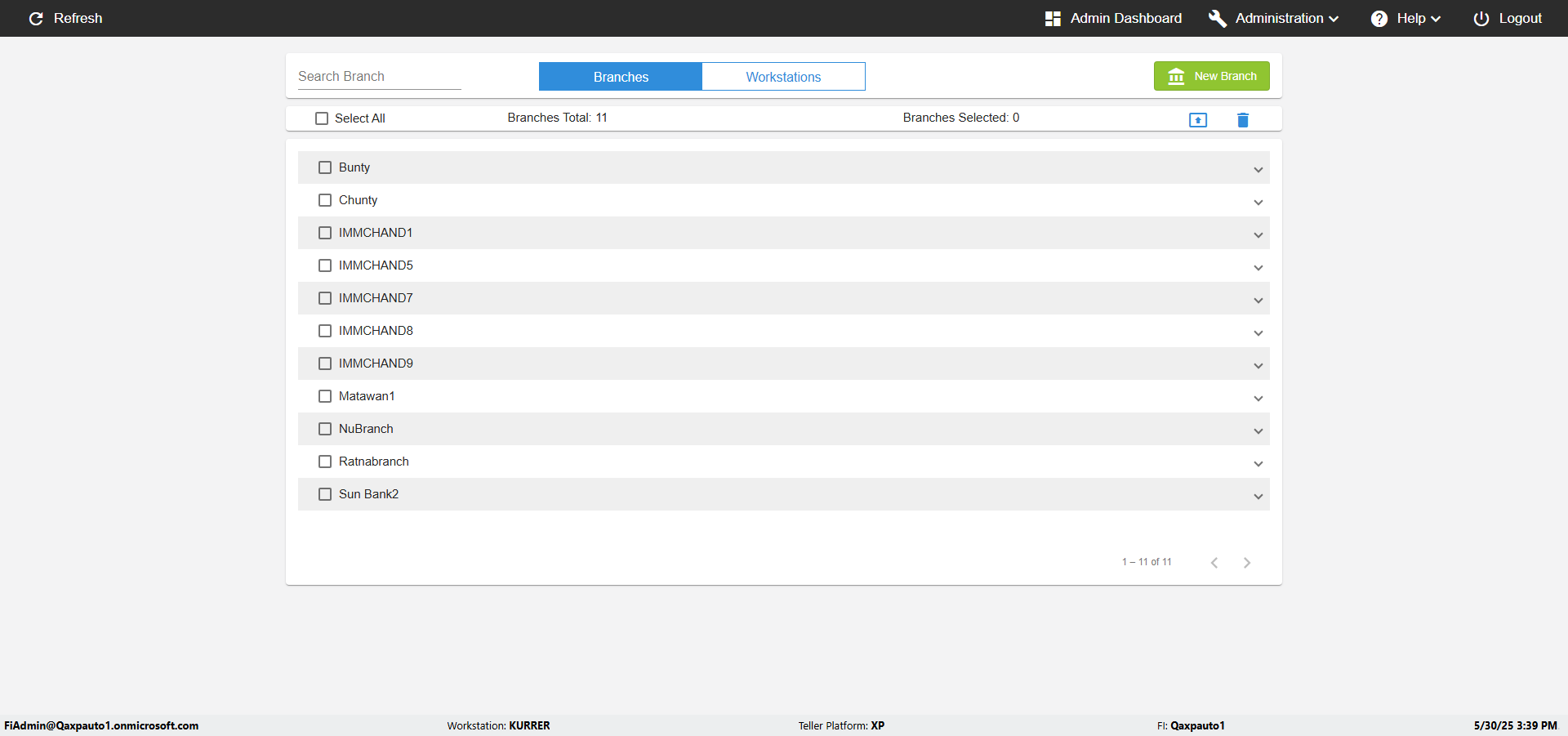
Task: Tick the Sun Bank2 checkbox
Action: (x=325, y=494)
